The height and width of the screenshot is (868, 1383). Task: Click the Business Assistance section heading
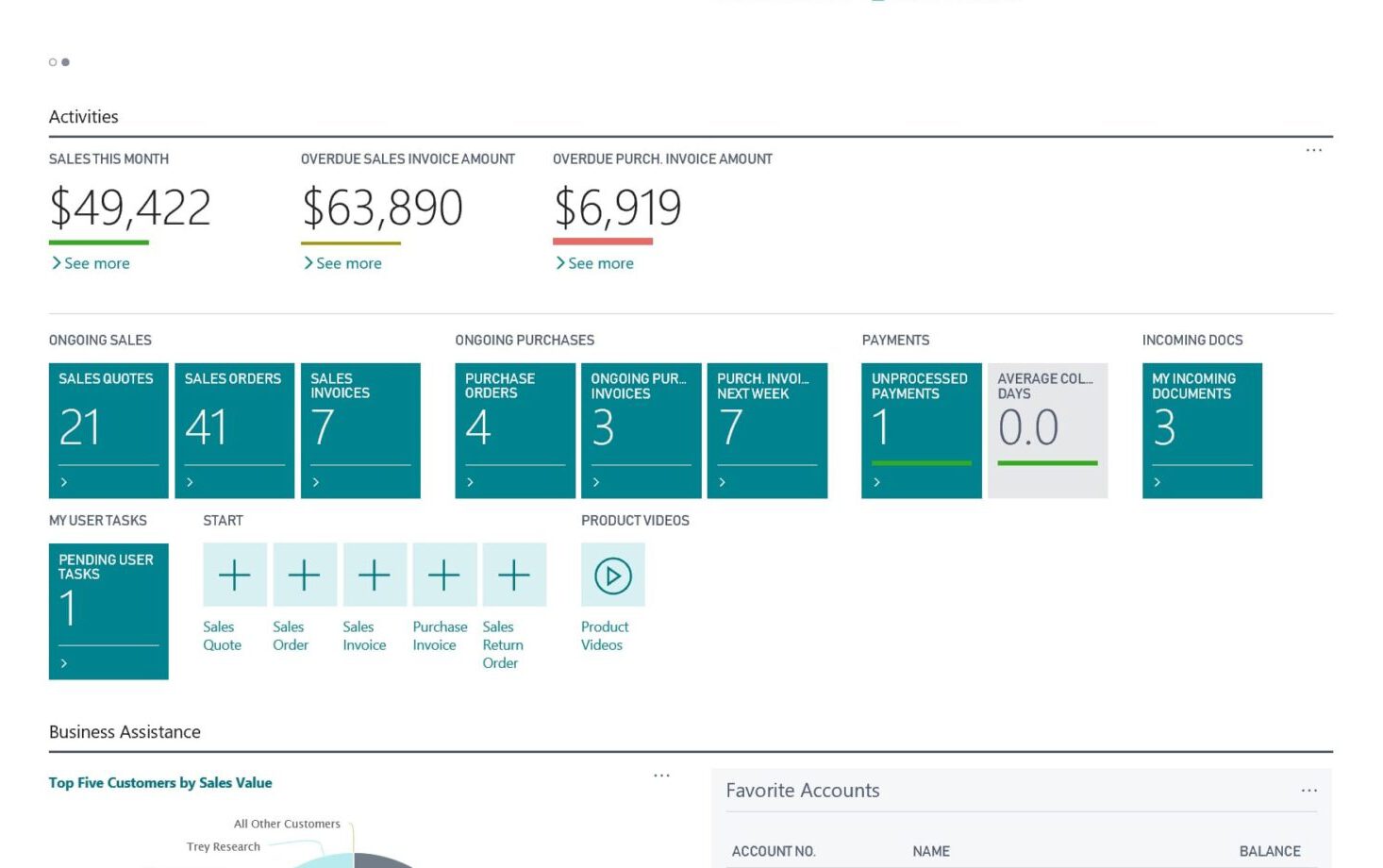125,732
